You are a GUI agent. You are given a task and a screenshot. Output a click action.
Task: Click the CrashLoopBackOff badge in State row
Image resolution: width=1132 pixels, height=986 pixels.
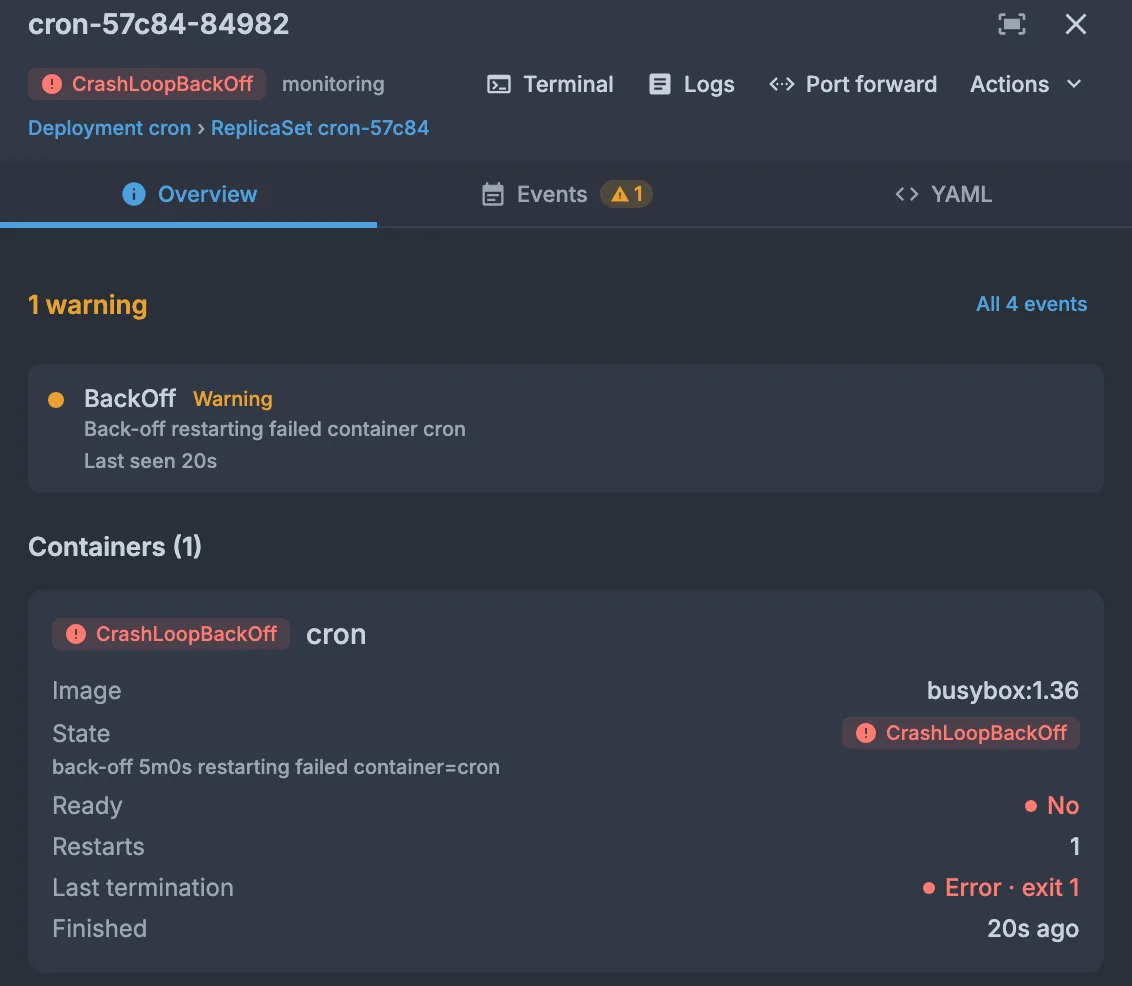pos(961,733)
